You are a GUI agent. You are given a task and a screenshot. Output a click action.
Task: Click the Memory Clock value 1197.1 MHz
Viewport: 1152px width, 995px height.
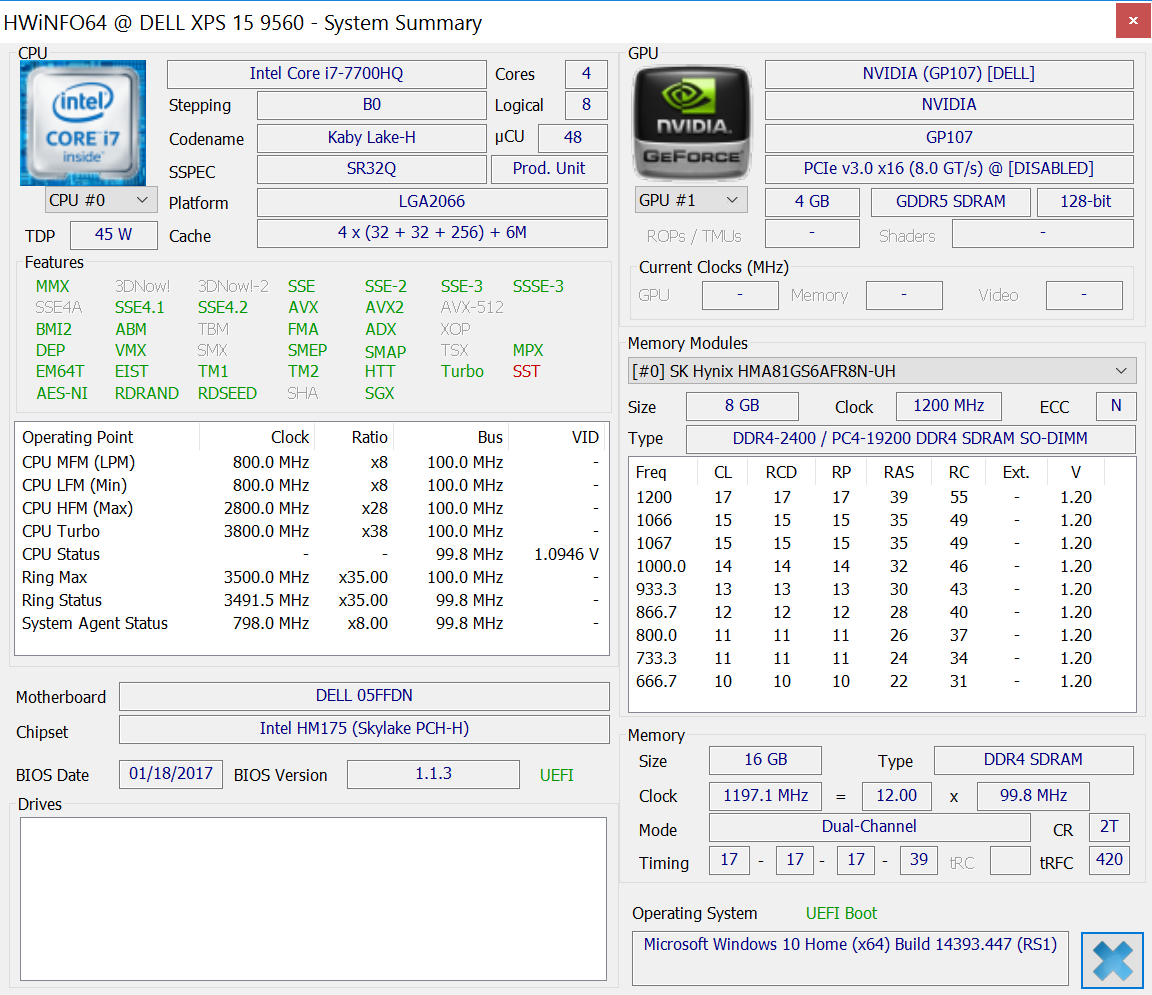[766, 796]
